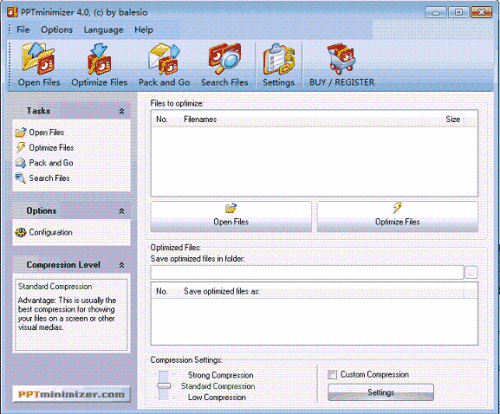The height and width of the screenshot is (414, 500).
Task: Open the Language menu
Action: tap(103, 30)
